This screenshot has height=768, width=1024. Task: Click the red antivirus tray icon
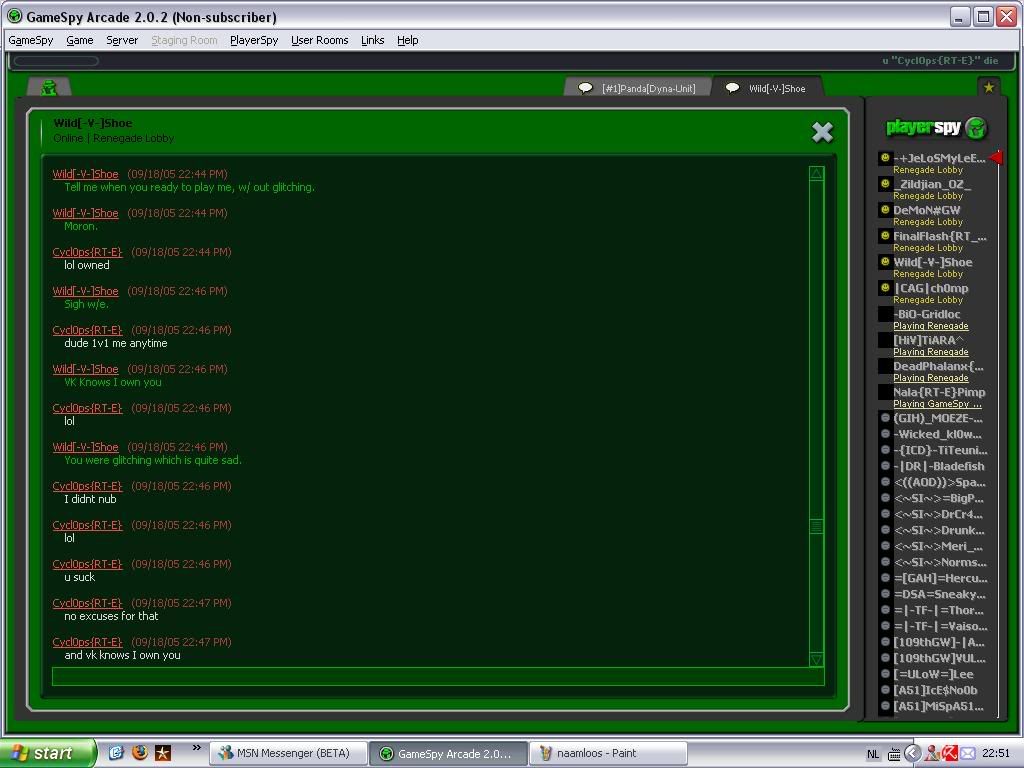point(950,754)
